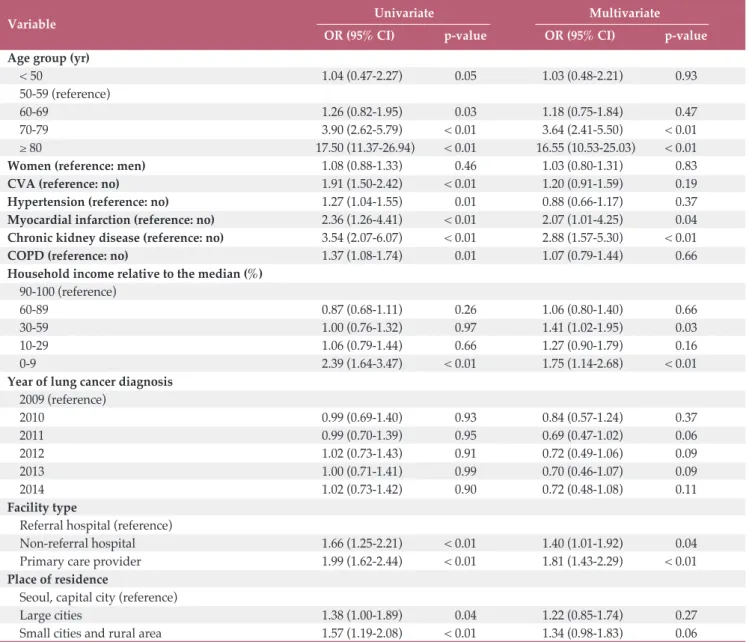Click the '60-89' income row label

tap(34, 310)
